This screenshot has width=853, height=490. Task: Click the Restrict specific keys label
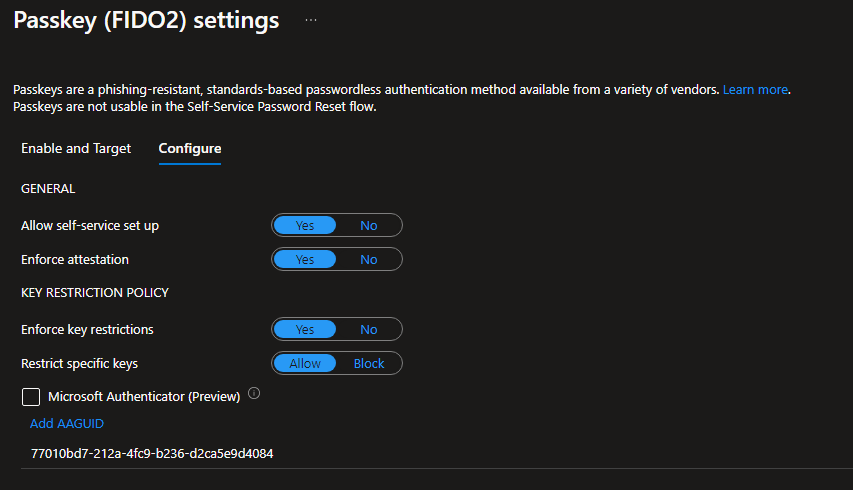[80, 364]
